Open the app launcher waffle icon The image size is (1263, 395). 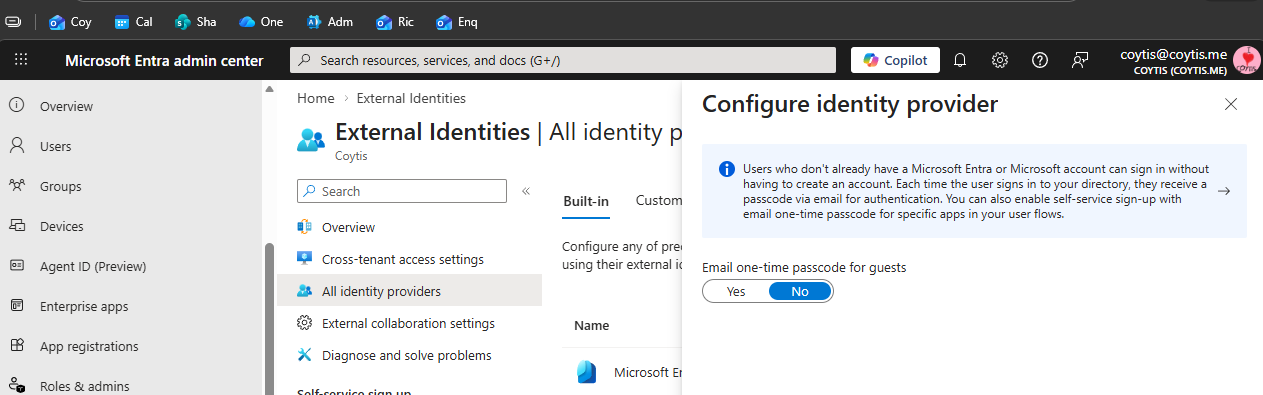point(22,60)
